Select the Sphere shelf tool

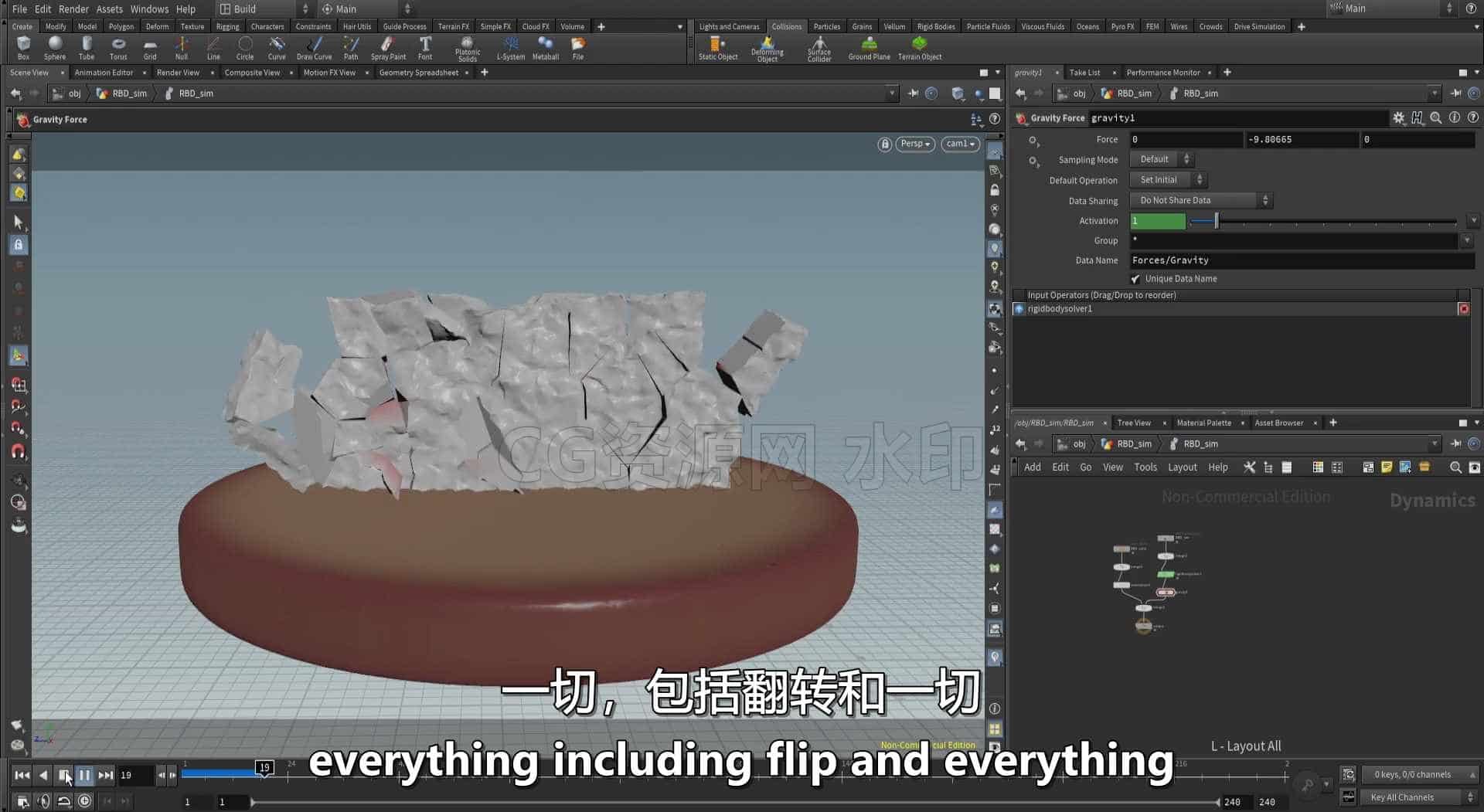click(55, 48)
